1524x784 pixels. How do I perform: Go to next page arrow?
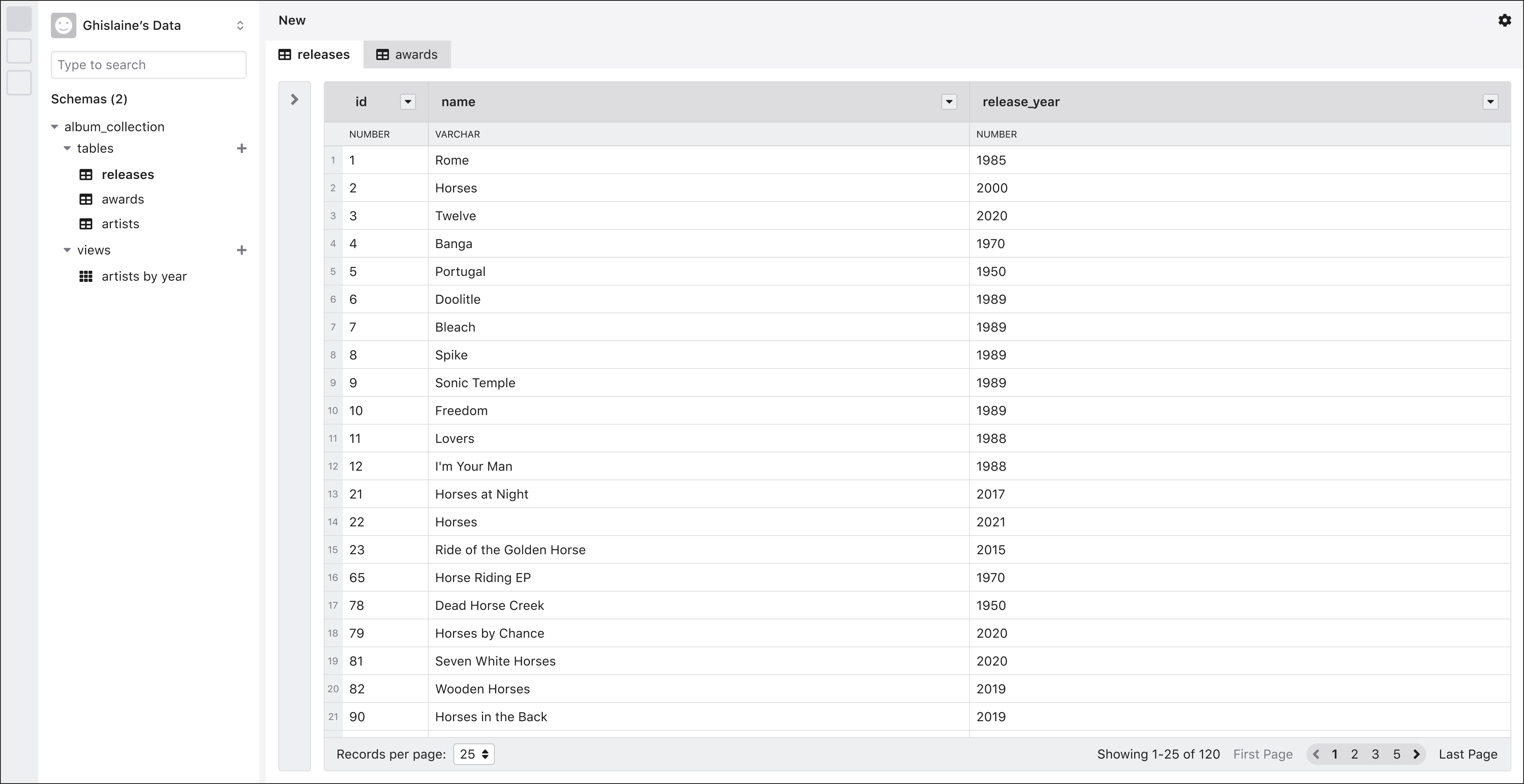1416,754
